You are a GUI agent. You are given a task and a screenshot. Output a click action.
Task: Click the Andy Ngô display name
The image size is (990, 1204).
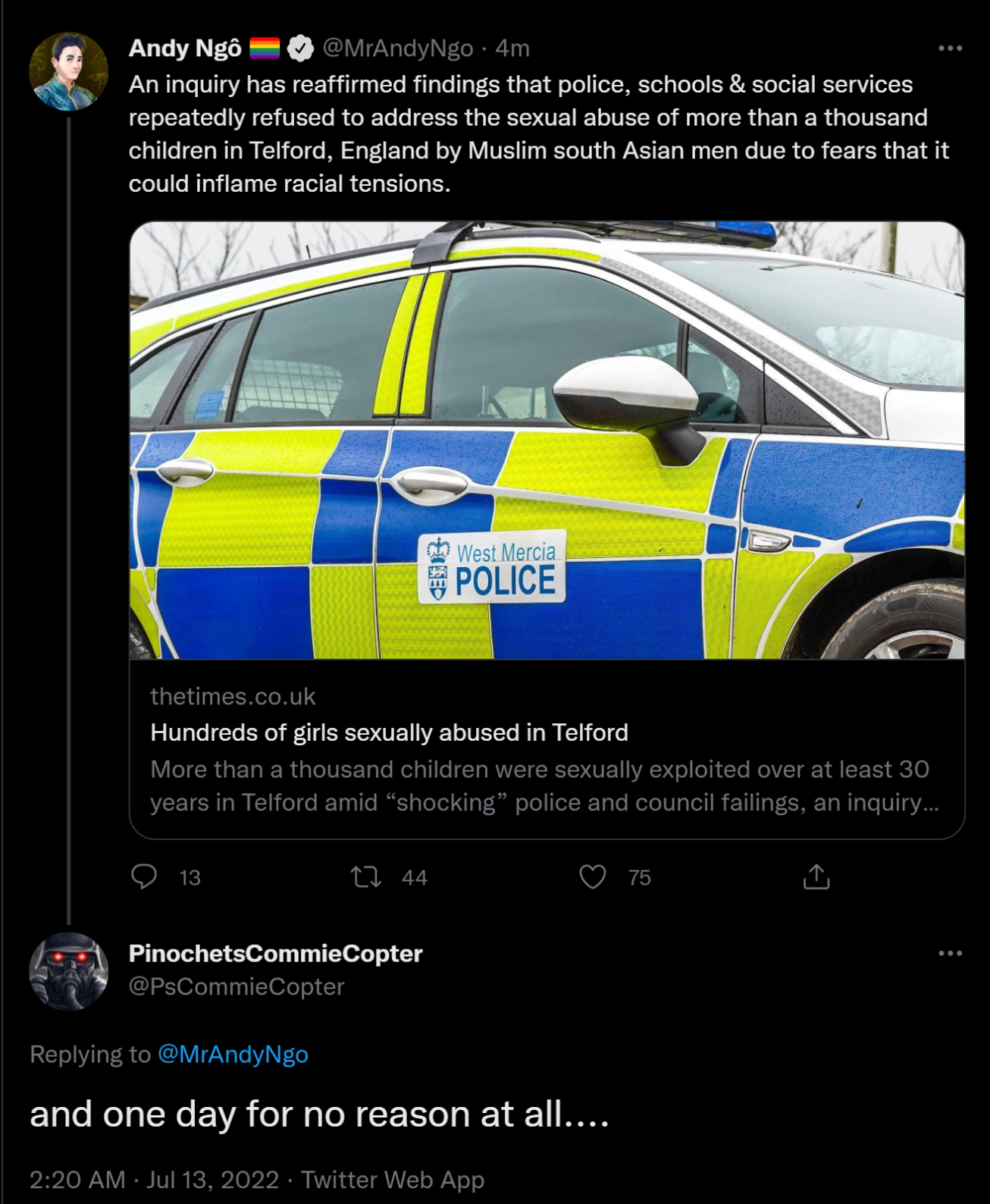click(185, 49)
